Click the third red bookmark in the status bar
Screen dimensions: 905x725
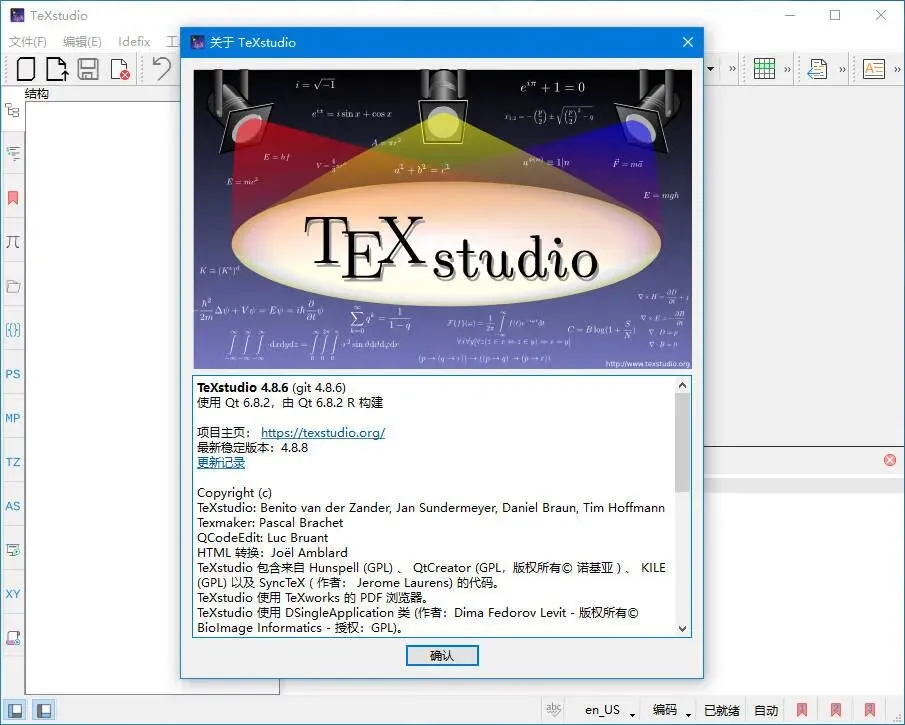tap(870, 709)
